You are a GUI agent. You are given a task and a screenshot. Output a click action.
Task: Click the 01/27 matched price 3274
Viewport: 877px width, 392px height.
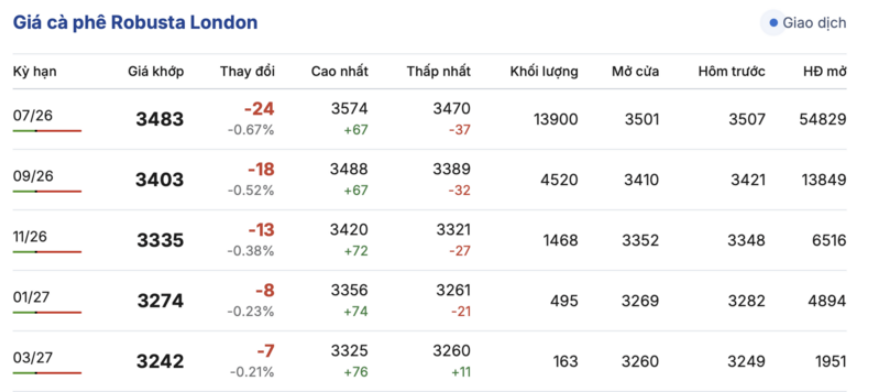click(x=160, y=301)
